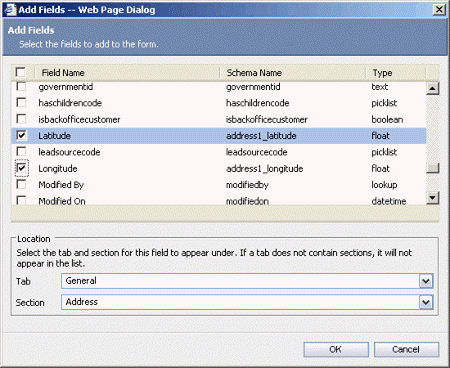Check the leadsourcecode field checkbox
The image size is (450, 368).
tap(21, 151)
